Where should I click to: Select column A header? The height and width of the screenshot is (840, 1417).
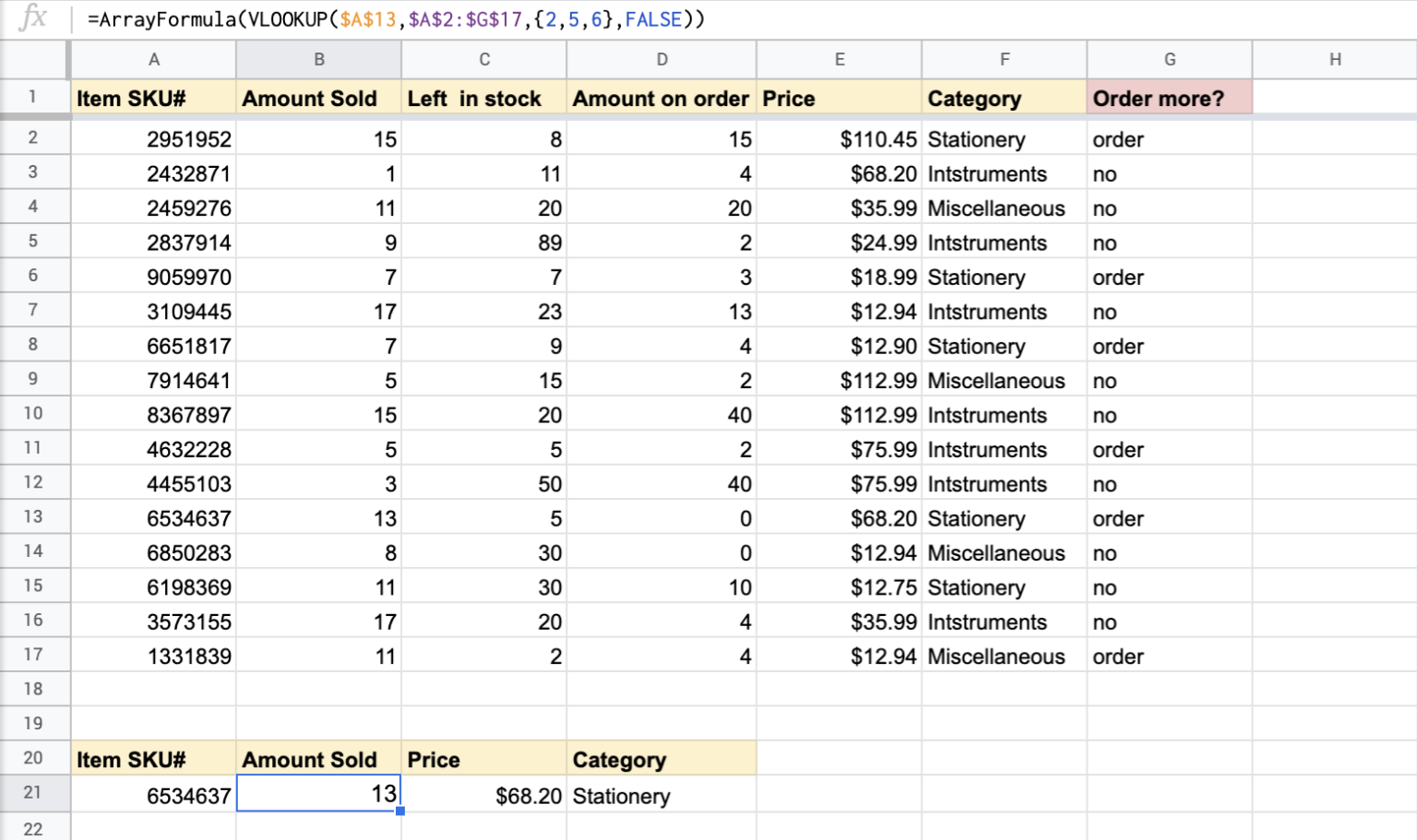pyautogui.click(x=153, y=58)
